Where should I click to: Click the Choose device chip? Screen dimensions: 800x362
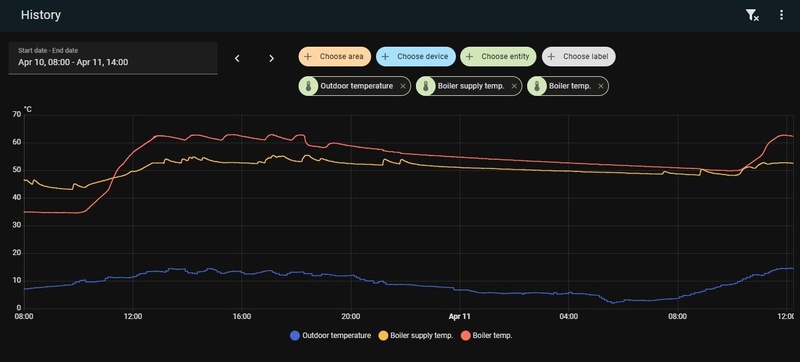[415, 57]
